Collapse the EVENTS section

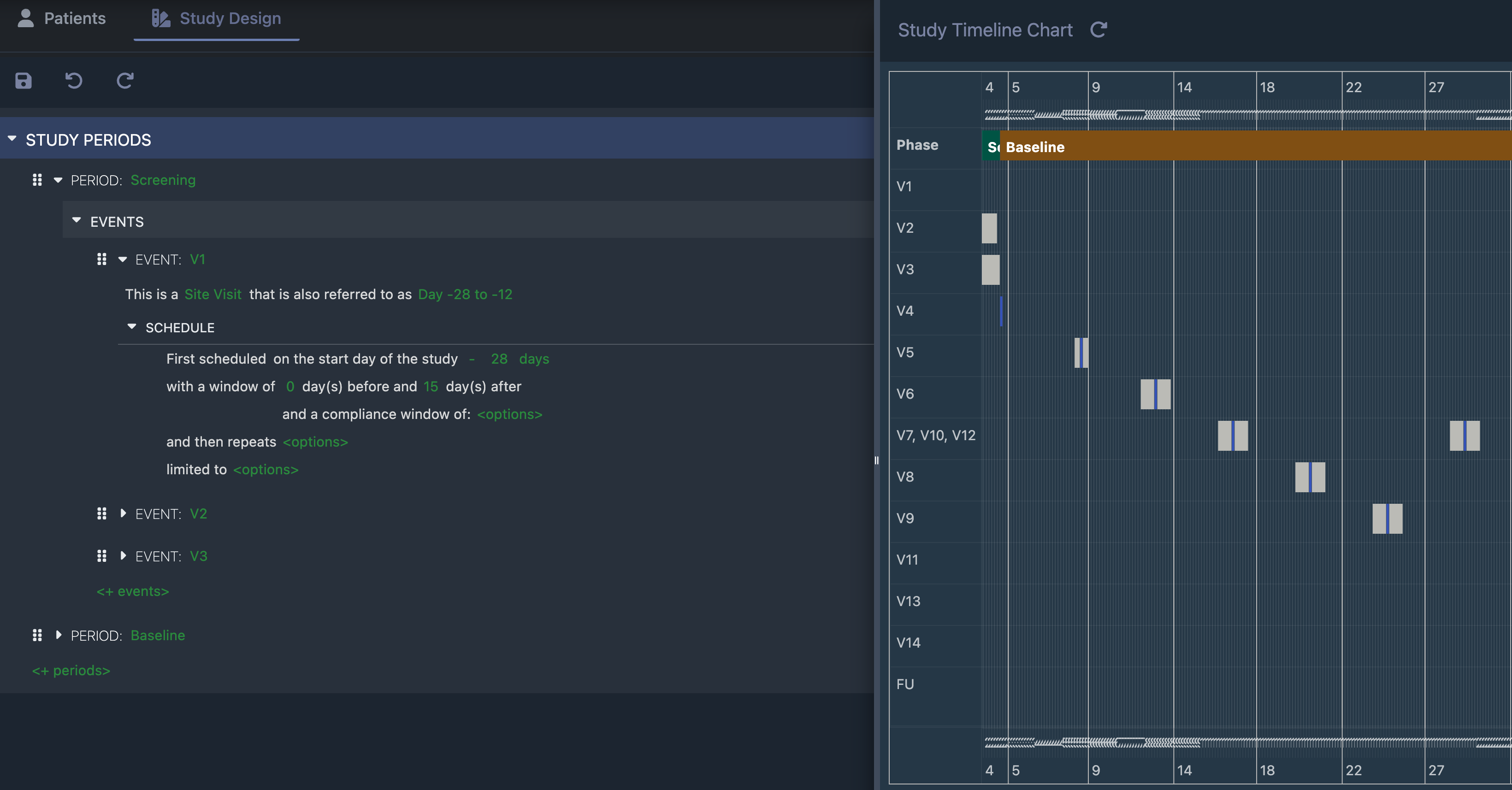point(77,221)
